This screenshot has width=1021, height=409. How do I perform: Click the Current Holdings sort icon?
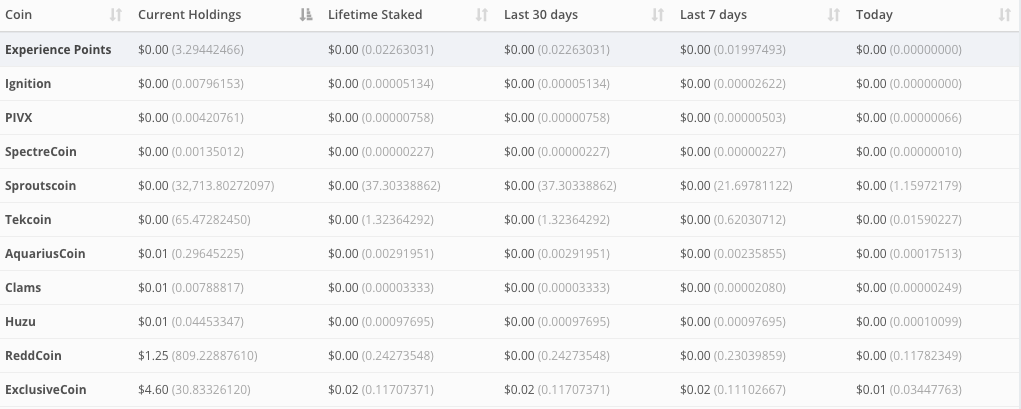pos(306,15)
